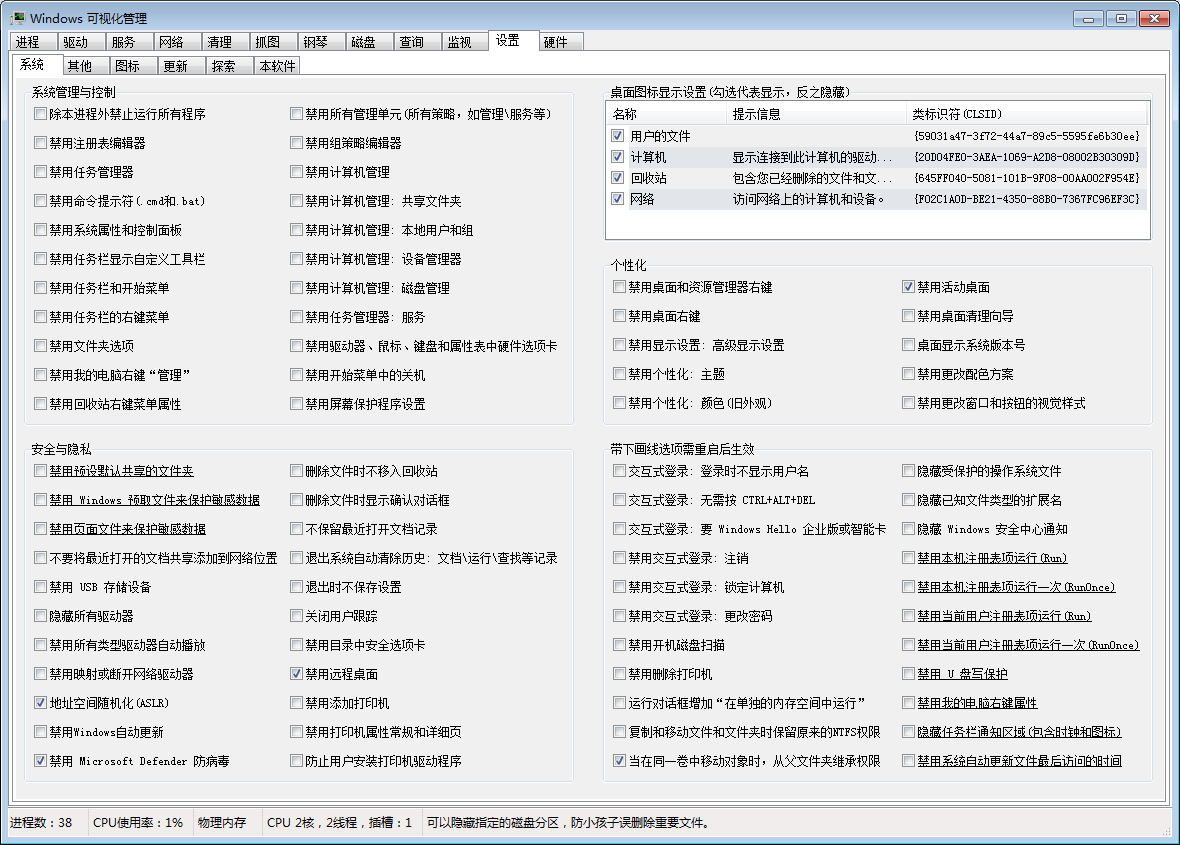Disable the 禁用活动桌面 checkbox
This screenshot has height=845, width=1180.
(x=909, y=287)
